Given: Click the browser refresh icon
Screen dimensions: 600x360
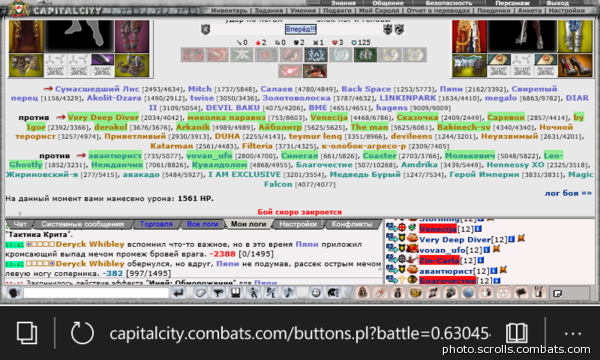Looking at the screenshot, I should pyautogui.click(x=82, y=333).
